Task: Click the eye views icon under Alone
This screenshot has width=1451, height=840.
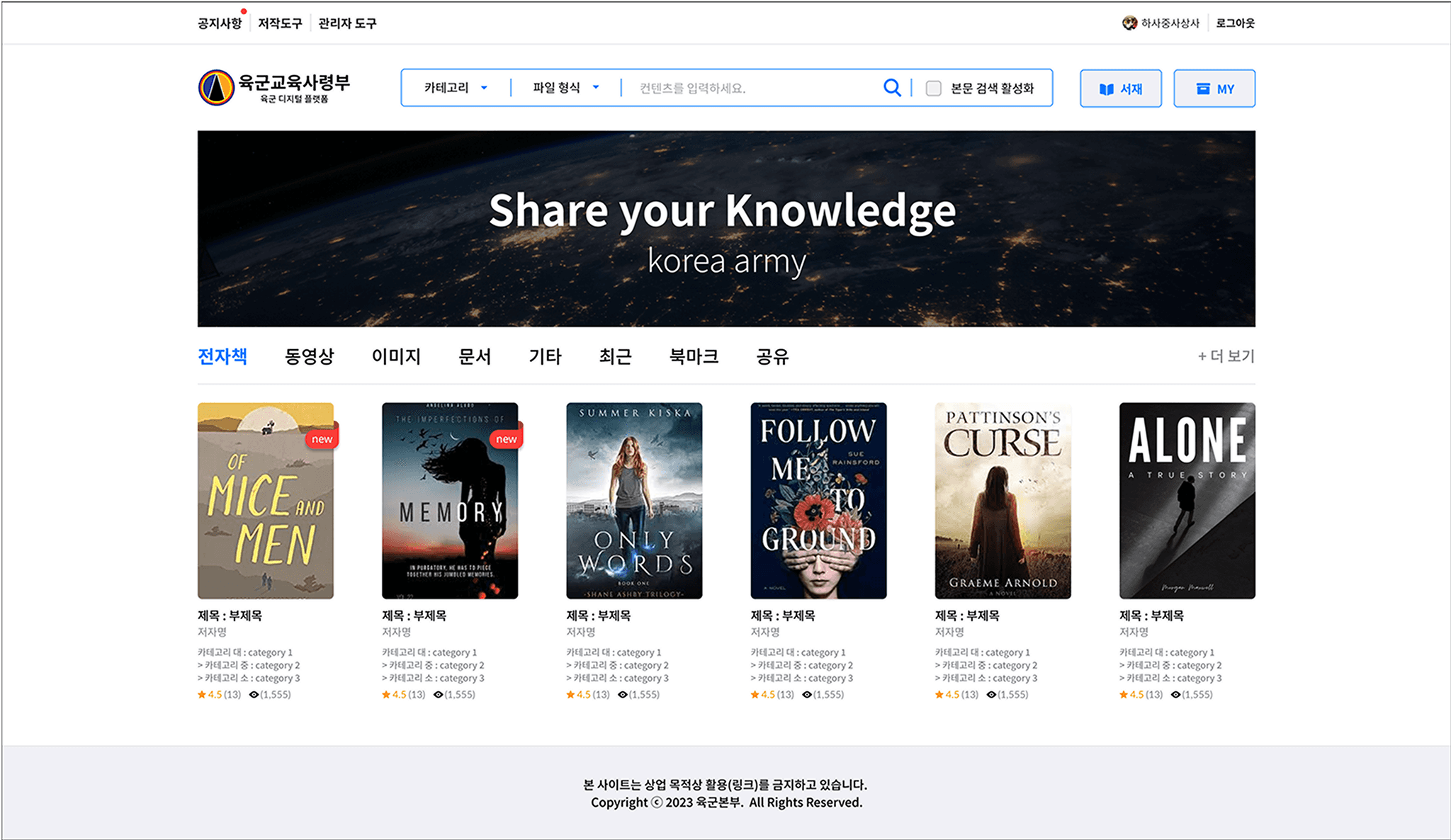Action: point(1175,695)
